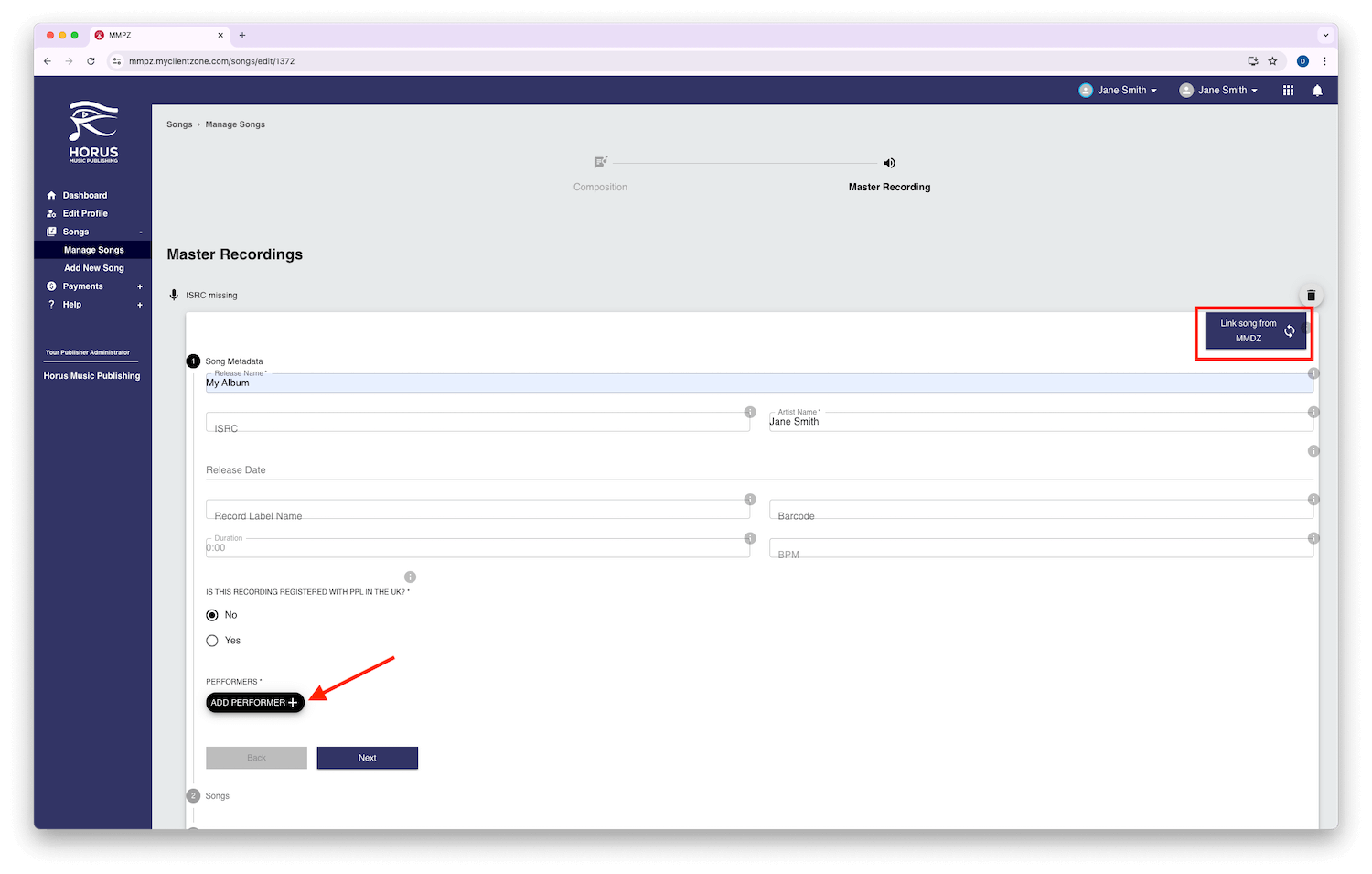This screenshot has width=1372, height=874.
Task: Delete the recording with trash icon
Action: 1311,295
